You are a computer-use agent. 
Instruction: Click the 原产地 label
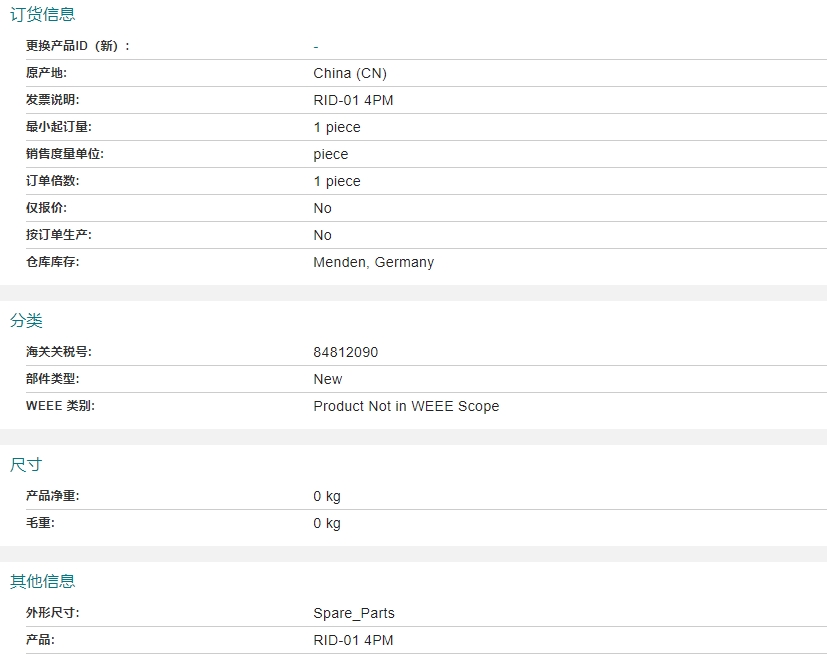coord(46,73)
